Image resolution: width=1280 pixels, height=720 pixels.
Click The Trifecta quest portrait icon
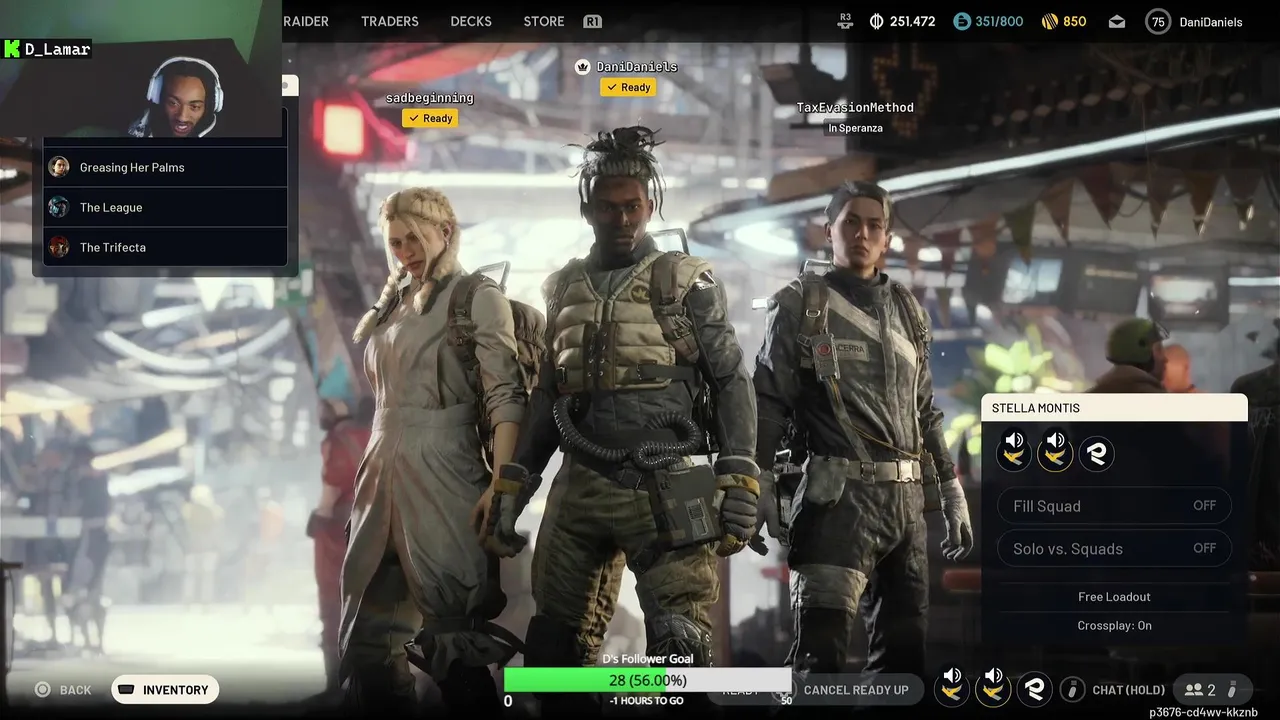[59, 247]
